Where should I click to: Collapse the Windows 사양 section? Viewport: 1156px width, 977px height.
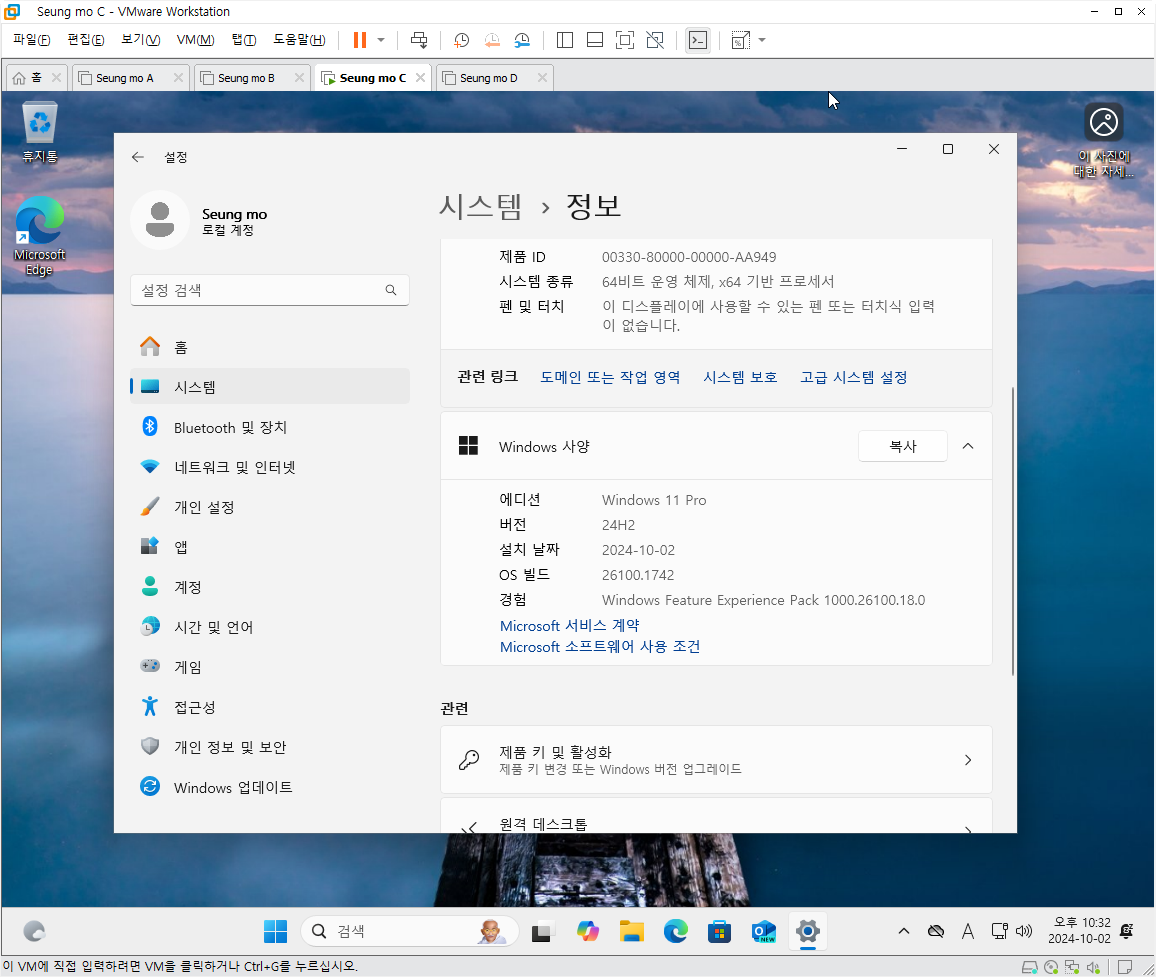(x=968, y=446)
